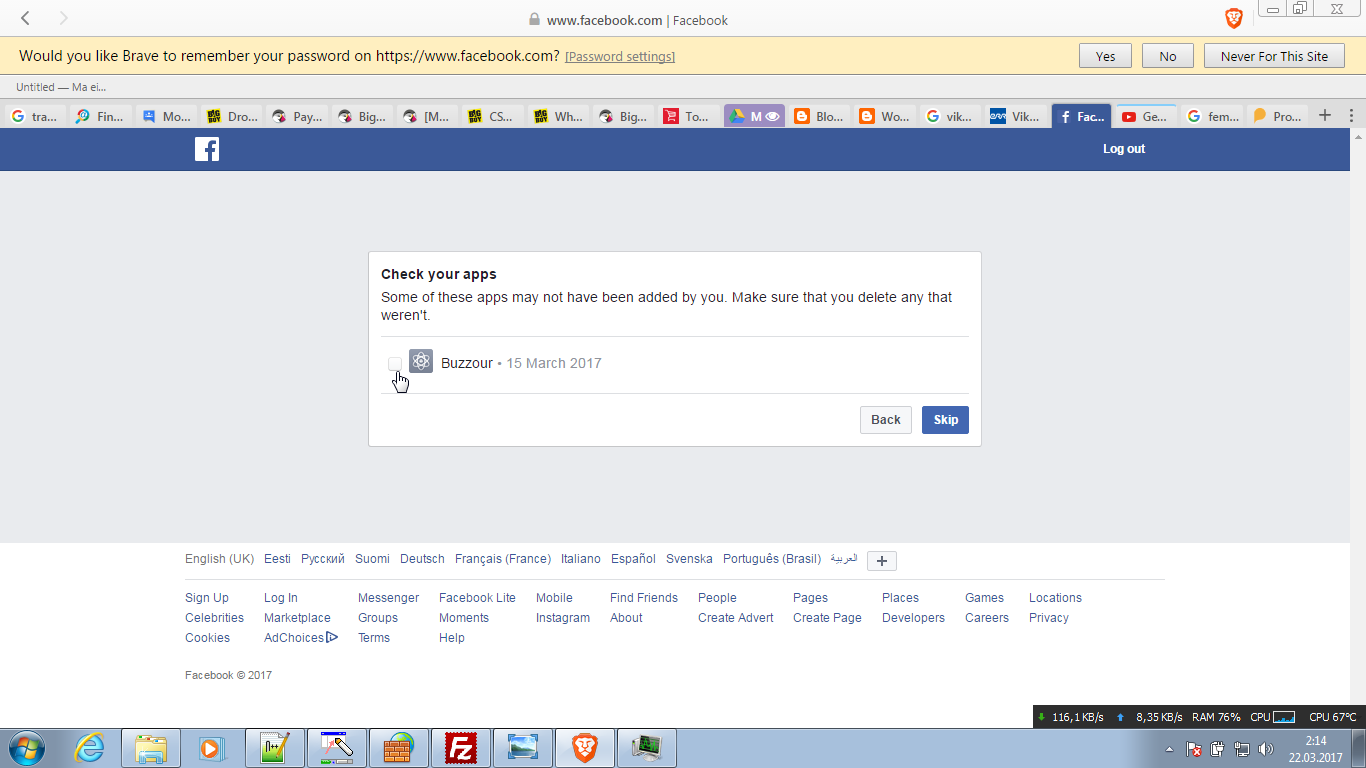
Task: Open FileZilla from the taskbar
Action: click(x=461, y=748)
